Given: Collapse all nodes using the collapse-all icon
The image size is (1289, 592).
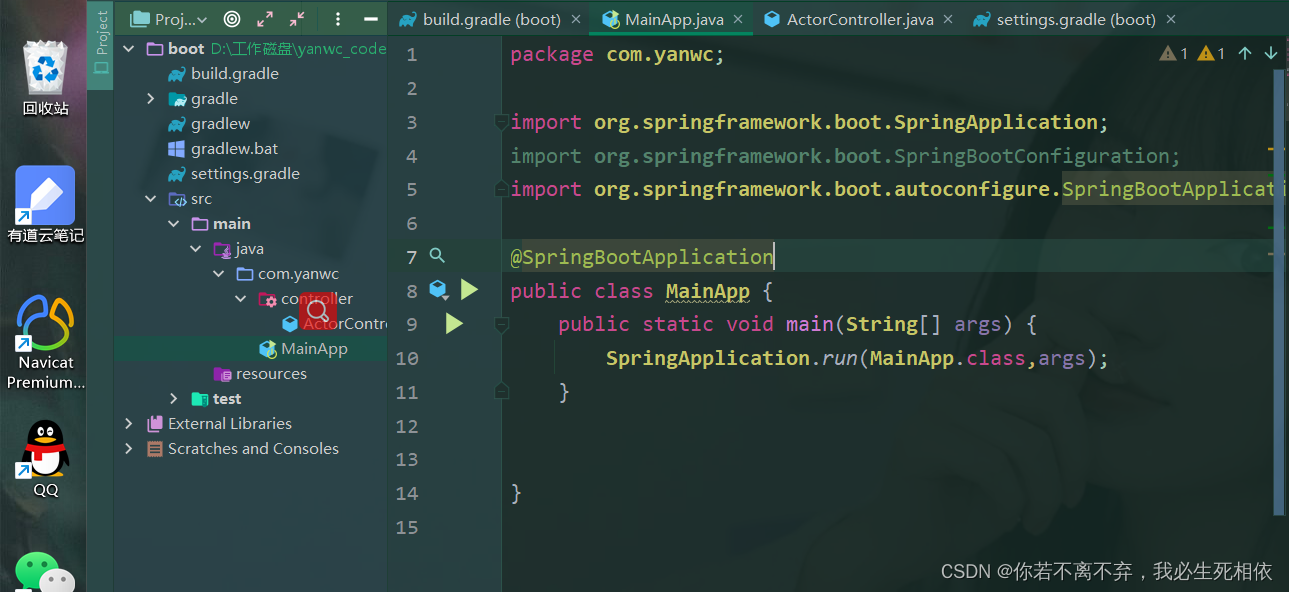Looking at the screenshot, I should click(293, 18).
